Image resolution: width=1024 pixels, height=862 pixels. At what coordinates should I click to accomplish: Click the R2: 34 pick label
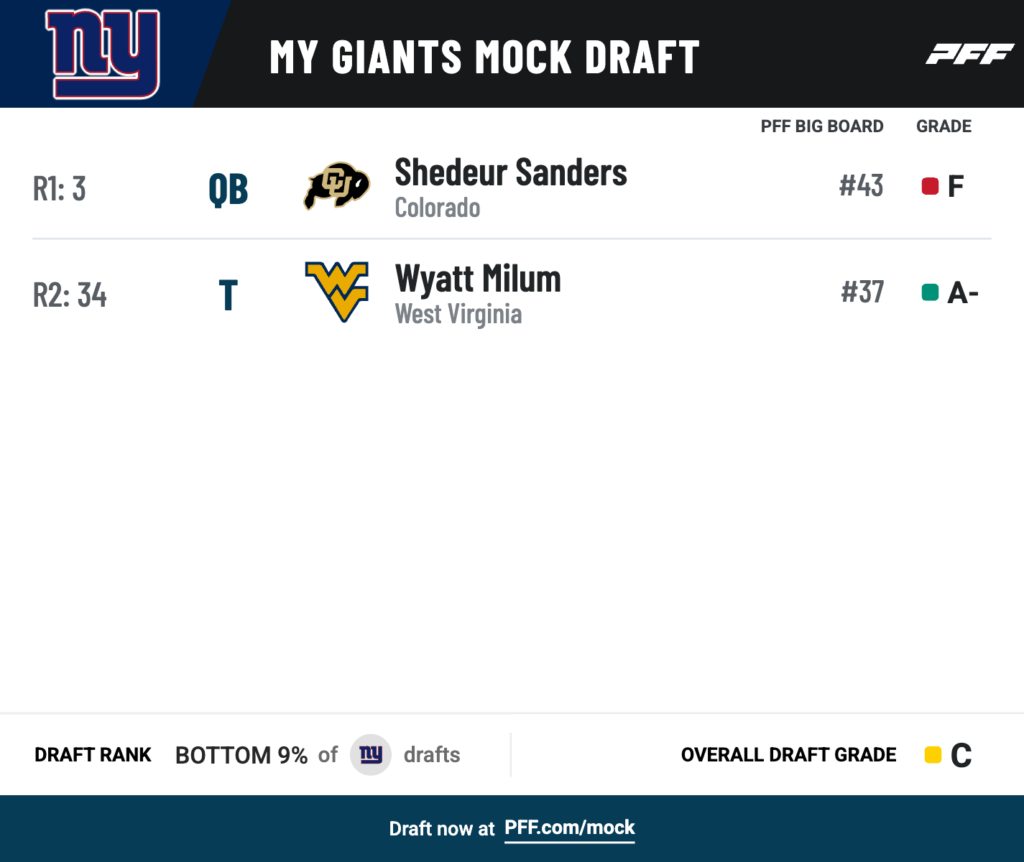point(70,295)
